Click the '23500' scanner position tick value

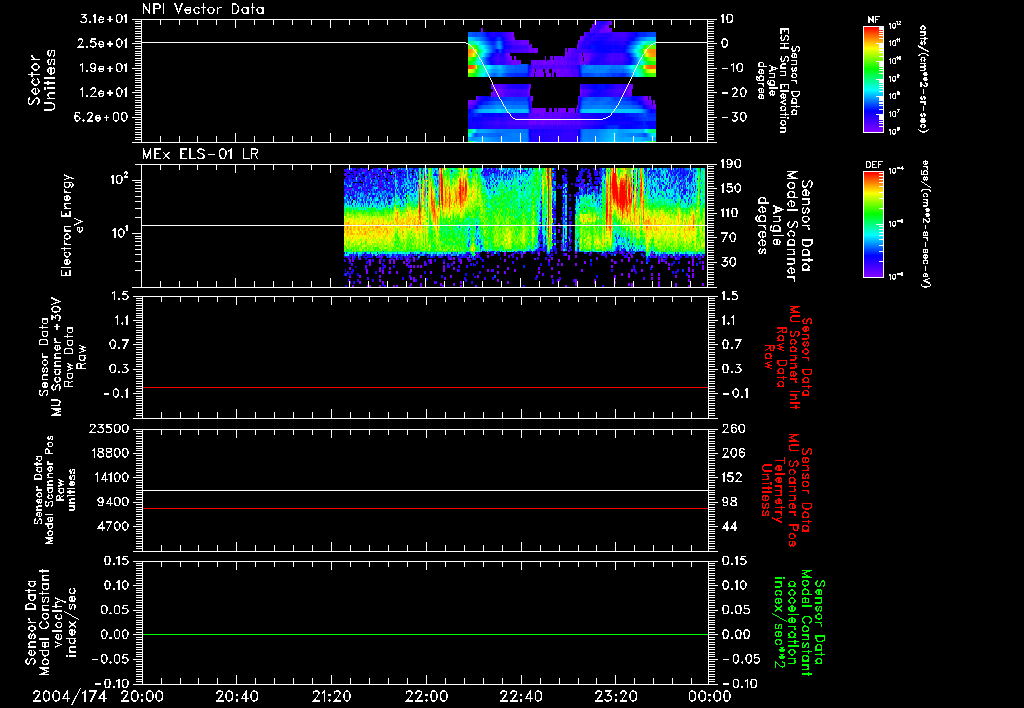[108, 429]
